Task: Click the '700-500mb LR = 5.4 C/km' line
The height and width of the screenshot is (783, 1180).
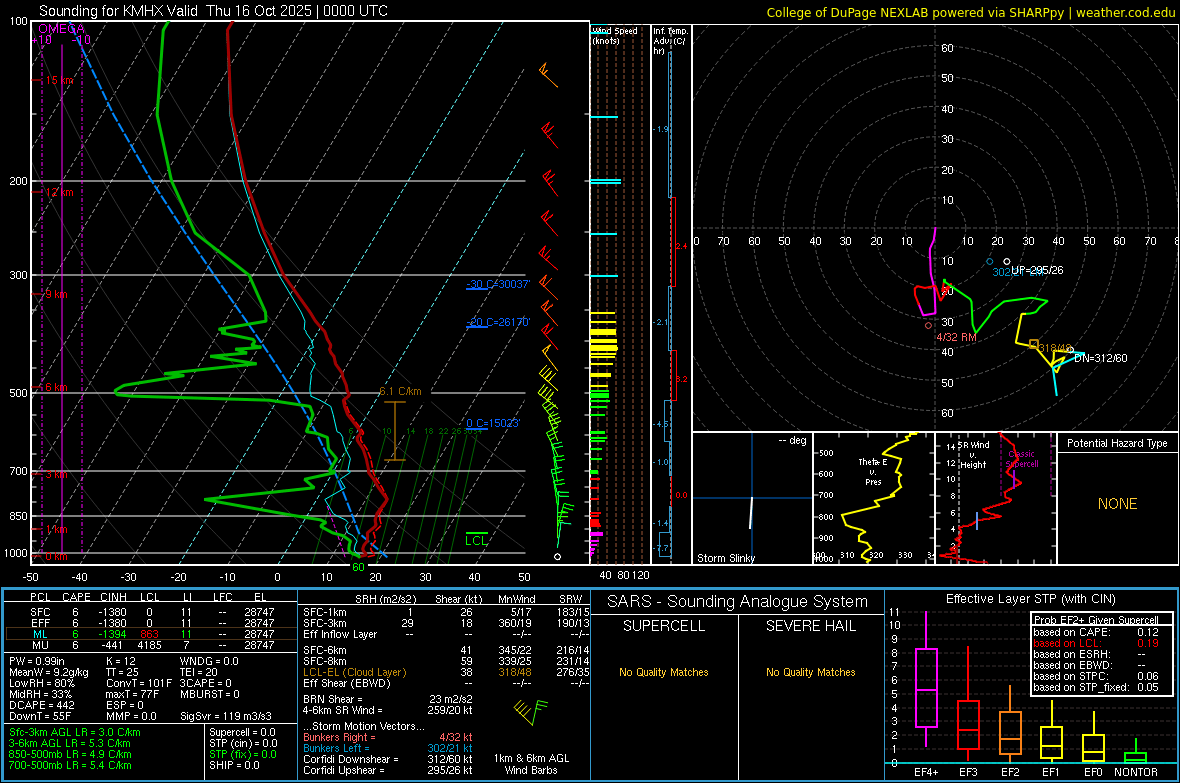Action: (x=70, y=765)
